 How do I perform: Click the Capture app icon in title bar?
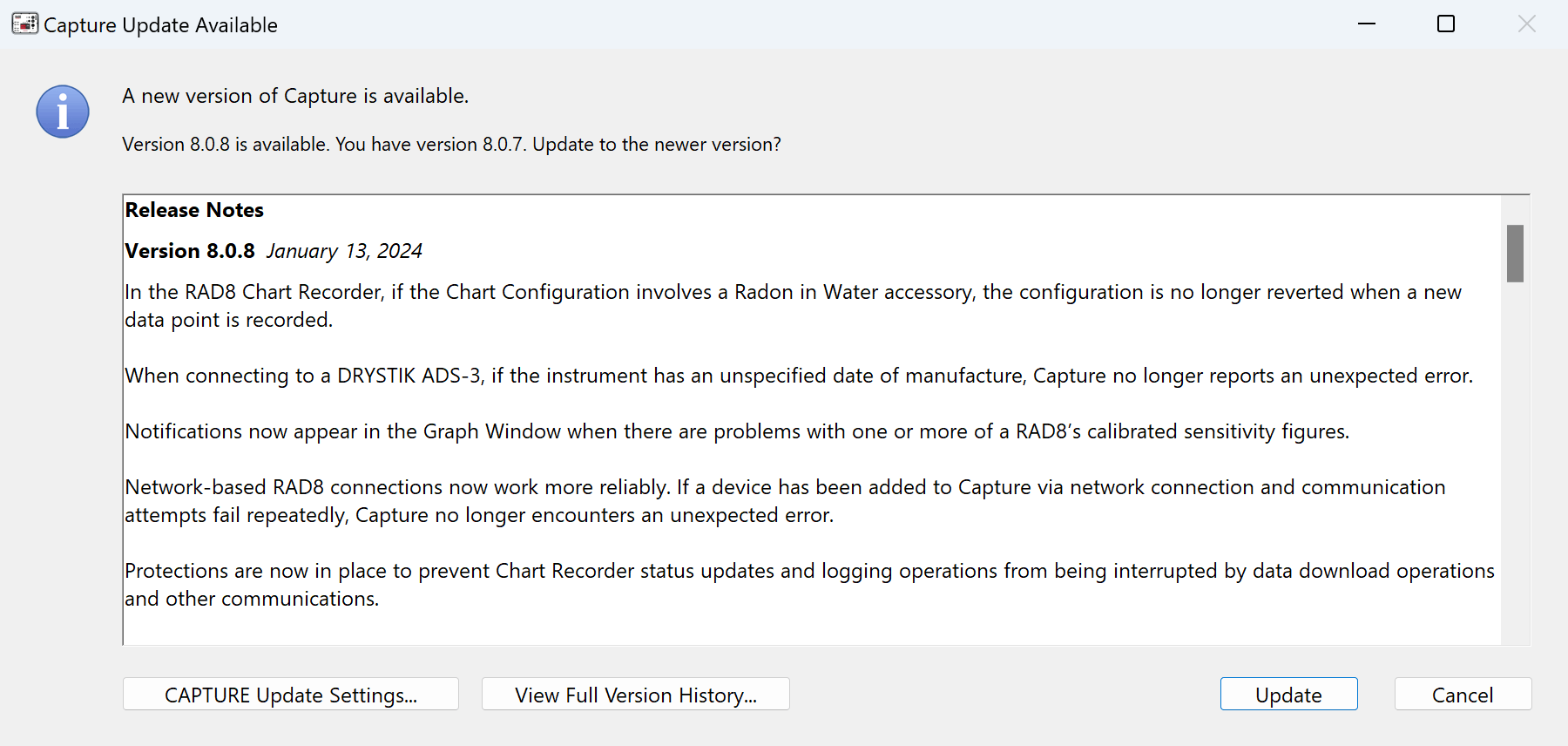[x=24, y=24]
